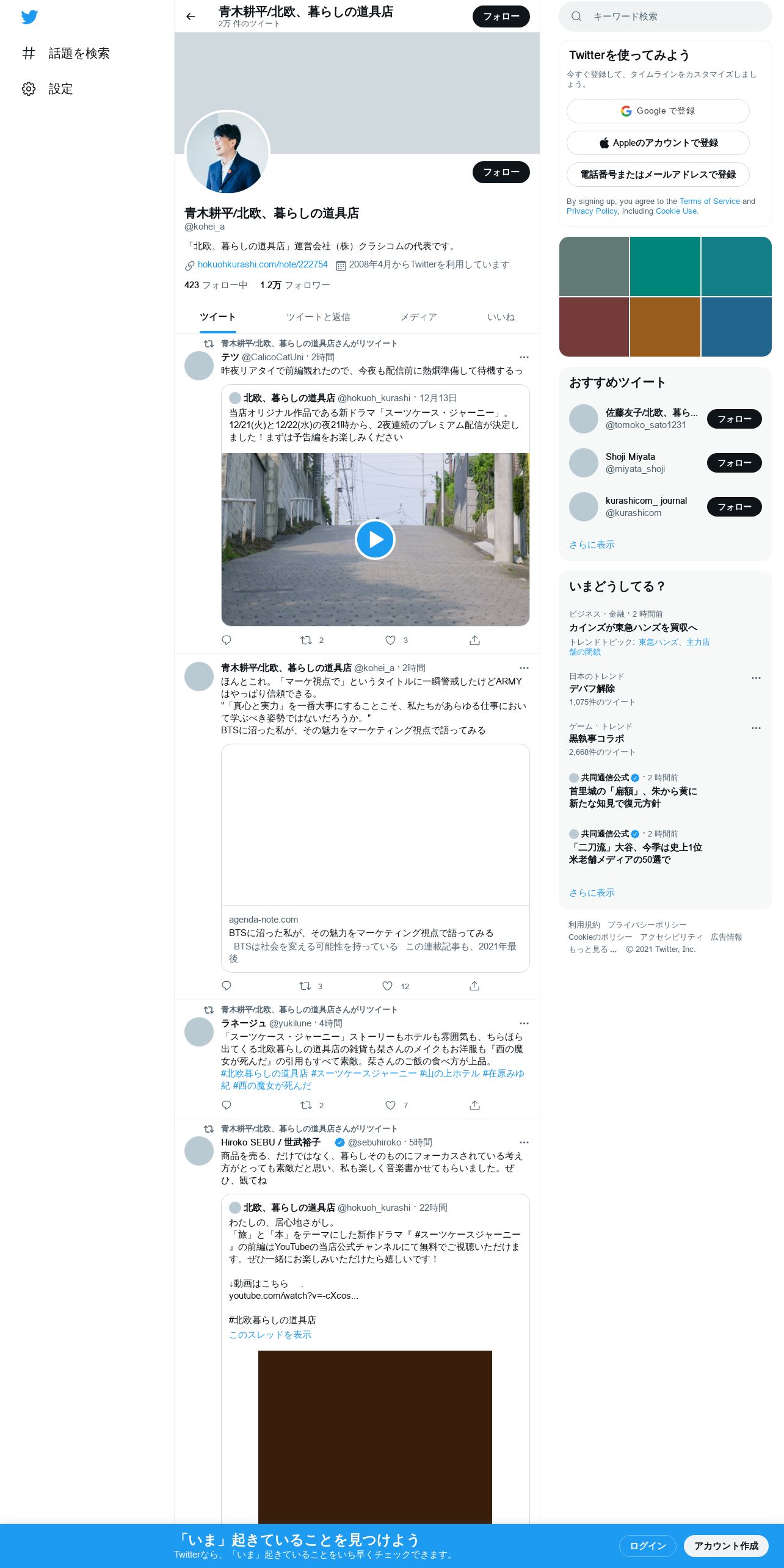Screen dimensions: 784x1568
Task: Click フォロー button below banner image
Action: (x=501, y=172)
